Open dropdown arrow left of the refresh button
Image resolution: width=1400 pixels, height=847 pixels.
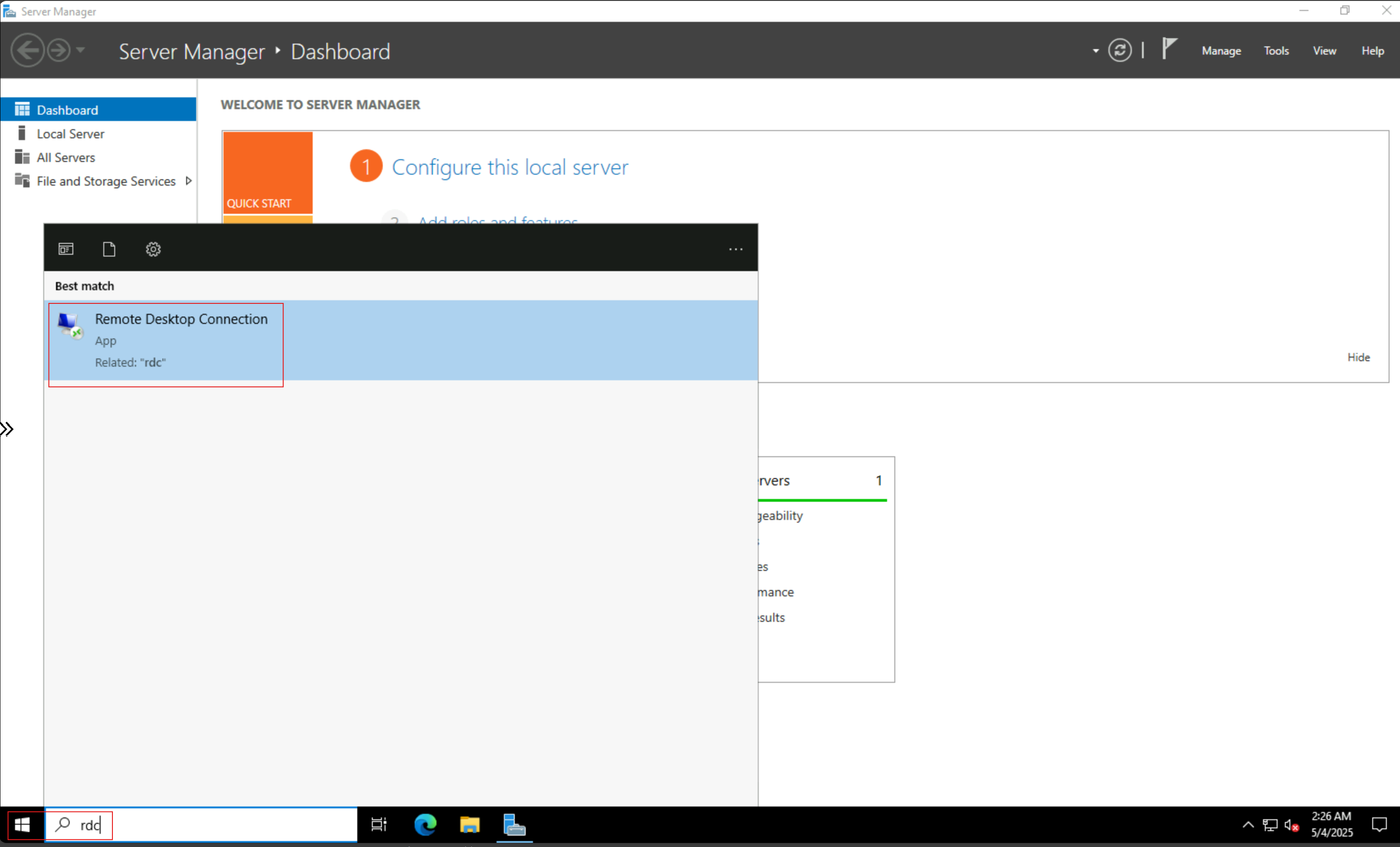(1096, 51)
